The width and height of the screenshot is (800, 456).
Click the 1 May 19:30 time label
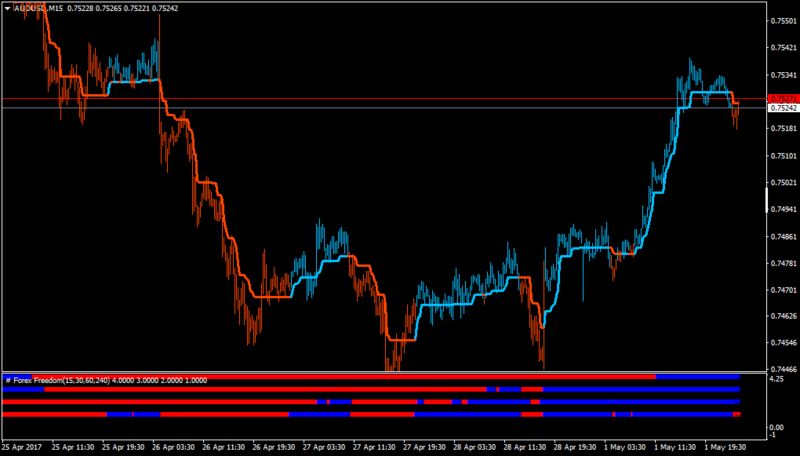725,447
